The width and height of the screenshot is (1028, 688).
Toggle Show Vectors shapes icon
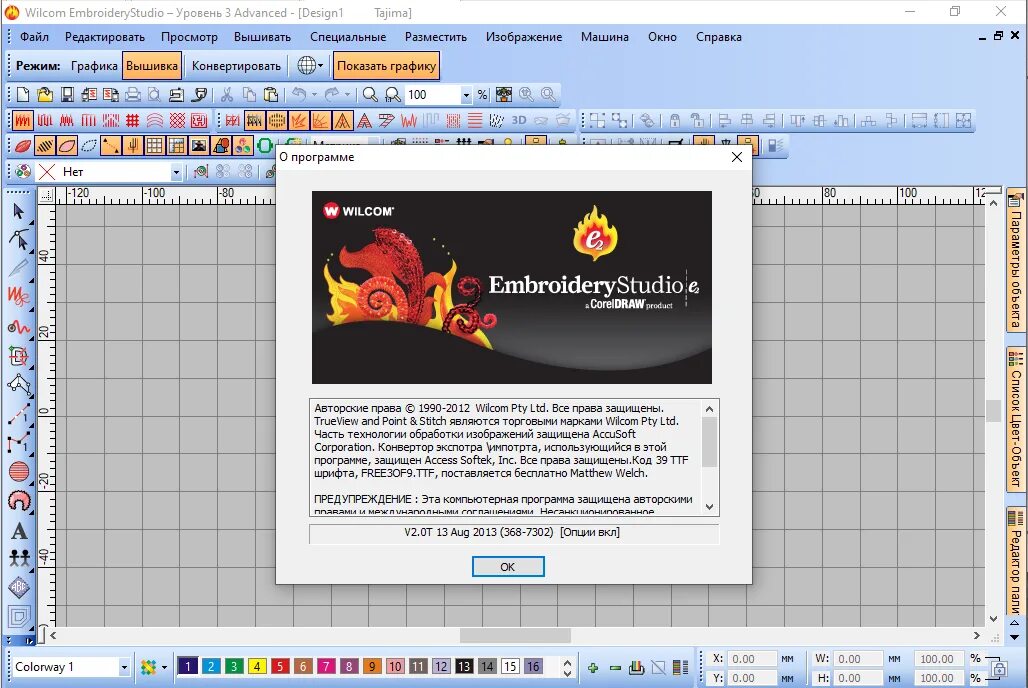[222, 146]
